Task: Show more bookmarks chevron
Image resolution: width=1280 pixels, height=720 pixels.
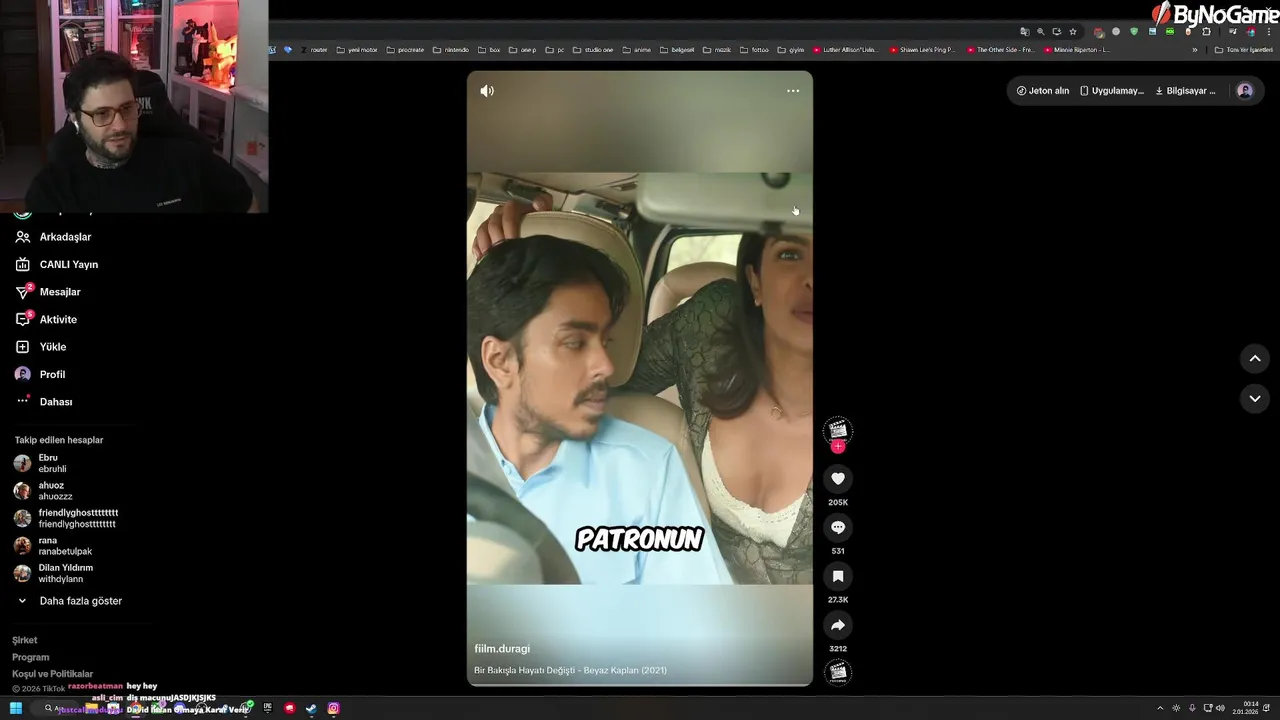Action: [x=1194, y=50]
